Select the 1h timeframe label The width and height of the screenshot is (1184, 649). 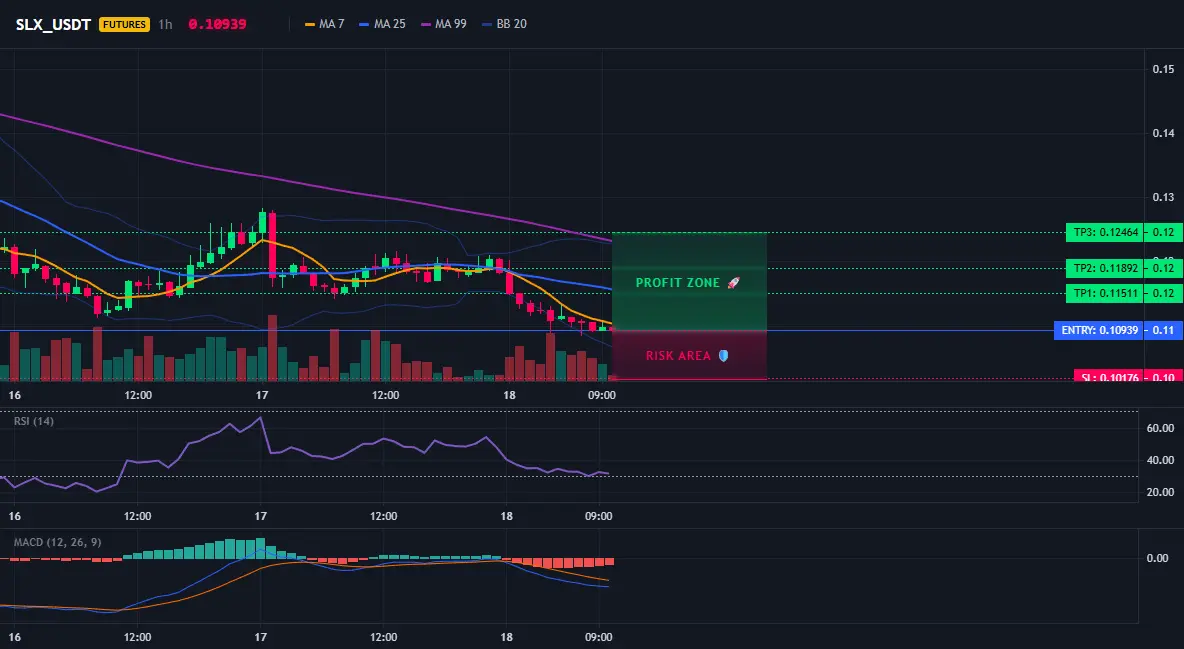165,24
